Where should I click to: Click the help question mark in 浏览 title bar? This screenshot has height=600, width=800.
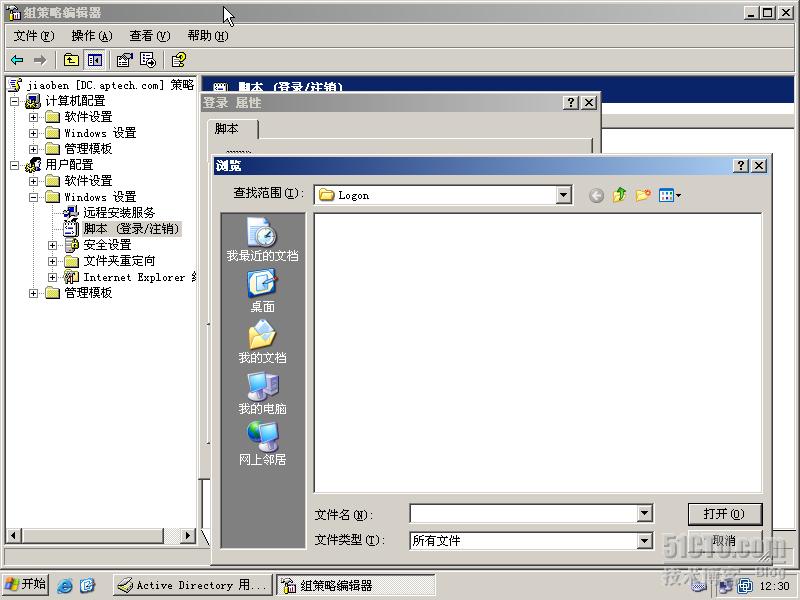coord(740,165)
